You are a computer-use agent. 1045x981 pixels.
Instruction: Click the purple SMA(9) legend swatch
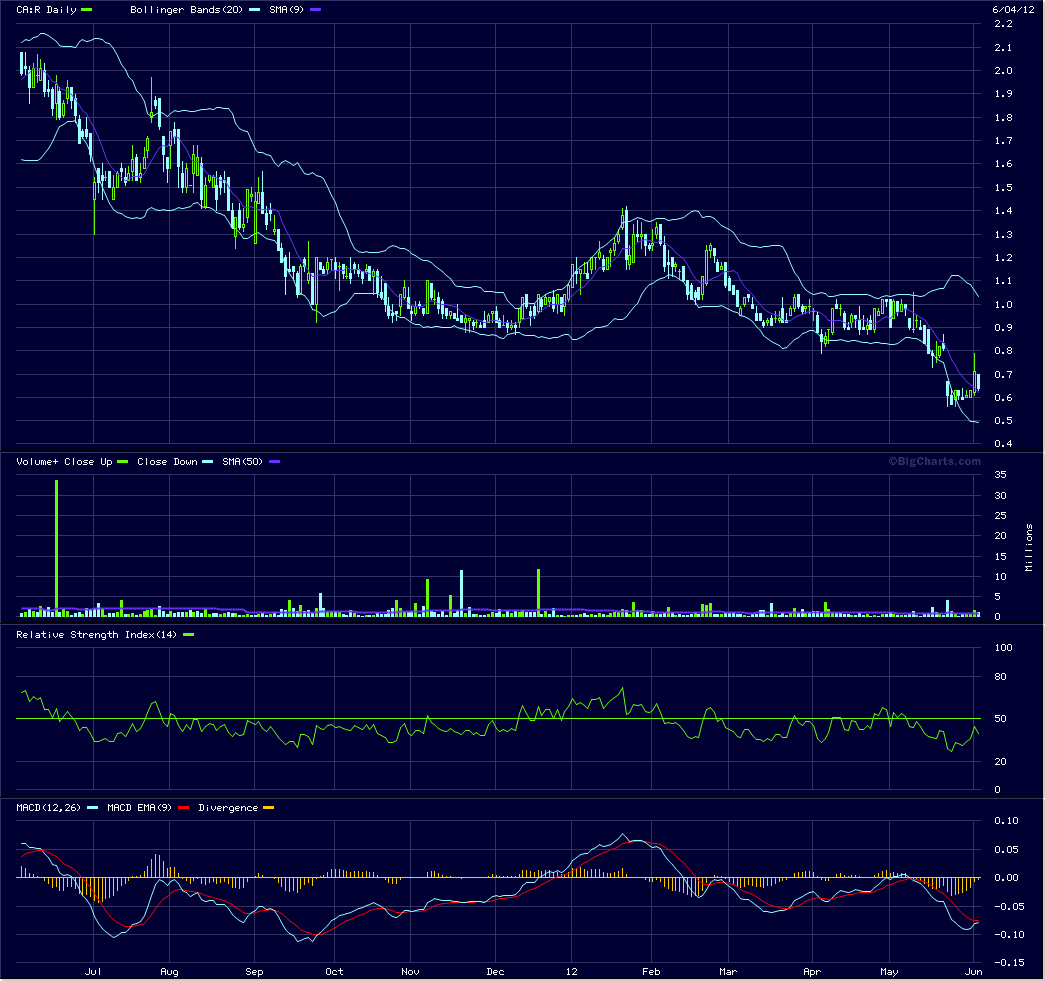(315, 10)
